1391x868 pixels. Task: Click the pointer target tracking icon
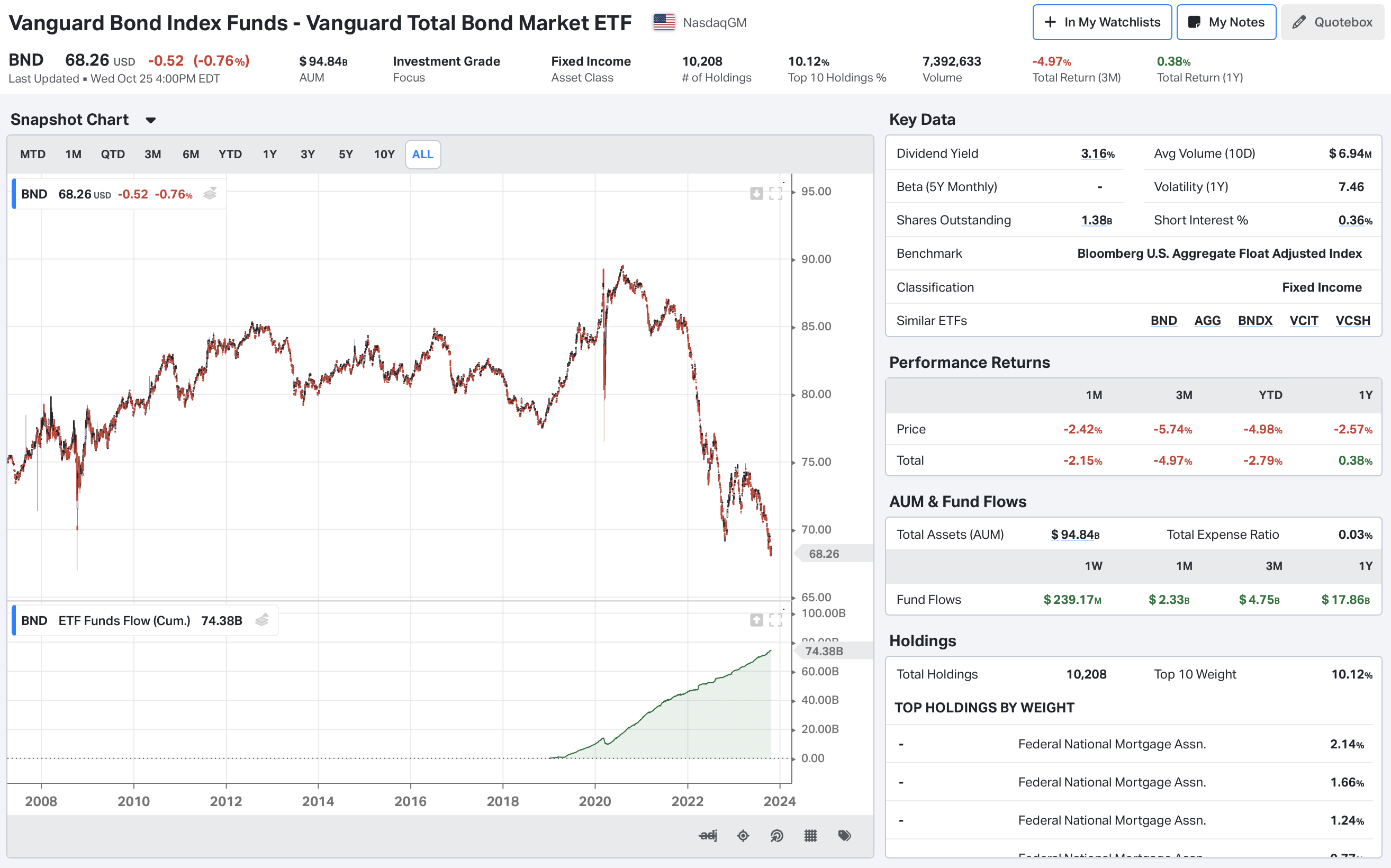[x=776, y=835]
